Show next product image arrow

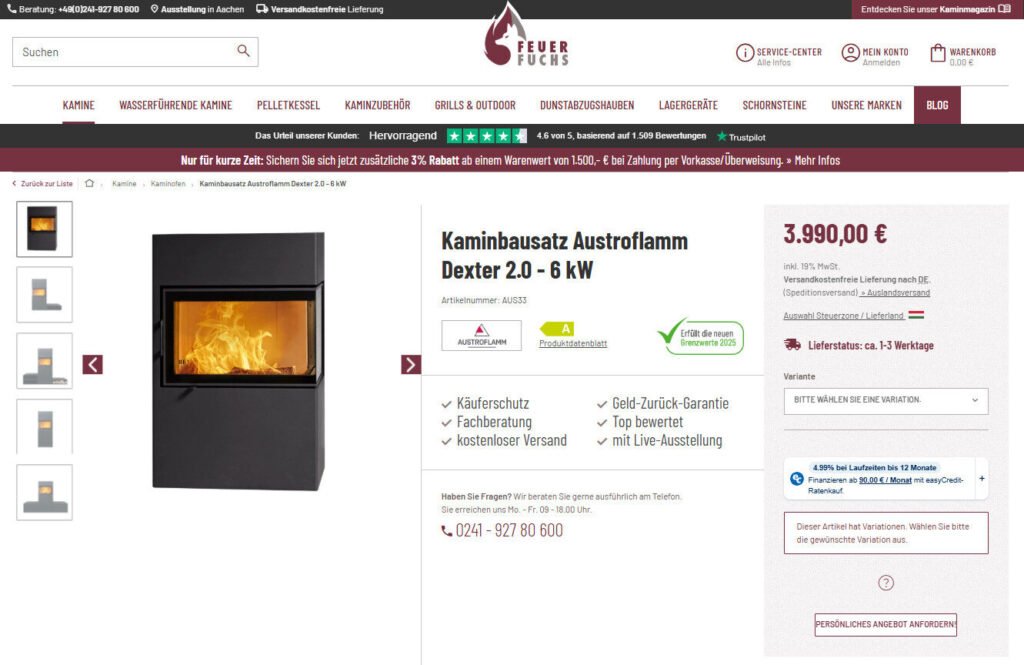(411, 365)
